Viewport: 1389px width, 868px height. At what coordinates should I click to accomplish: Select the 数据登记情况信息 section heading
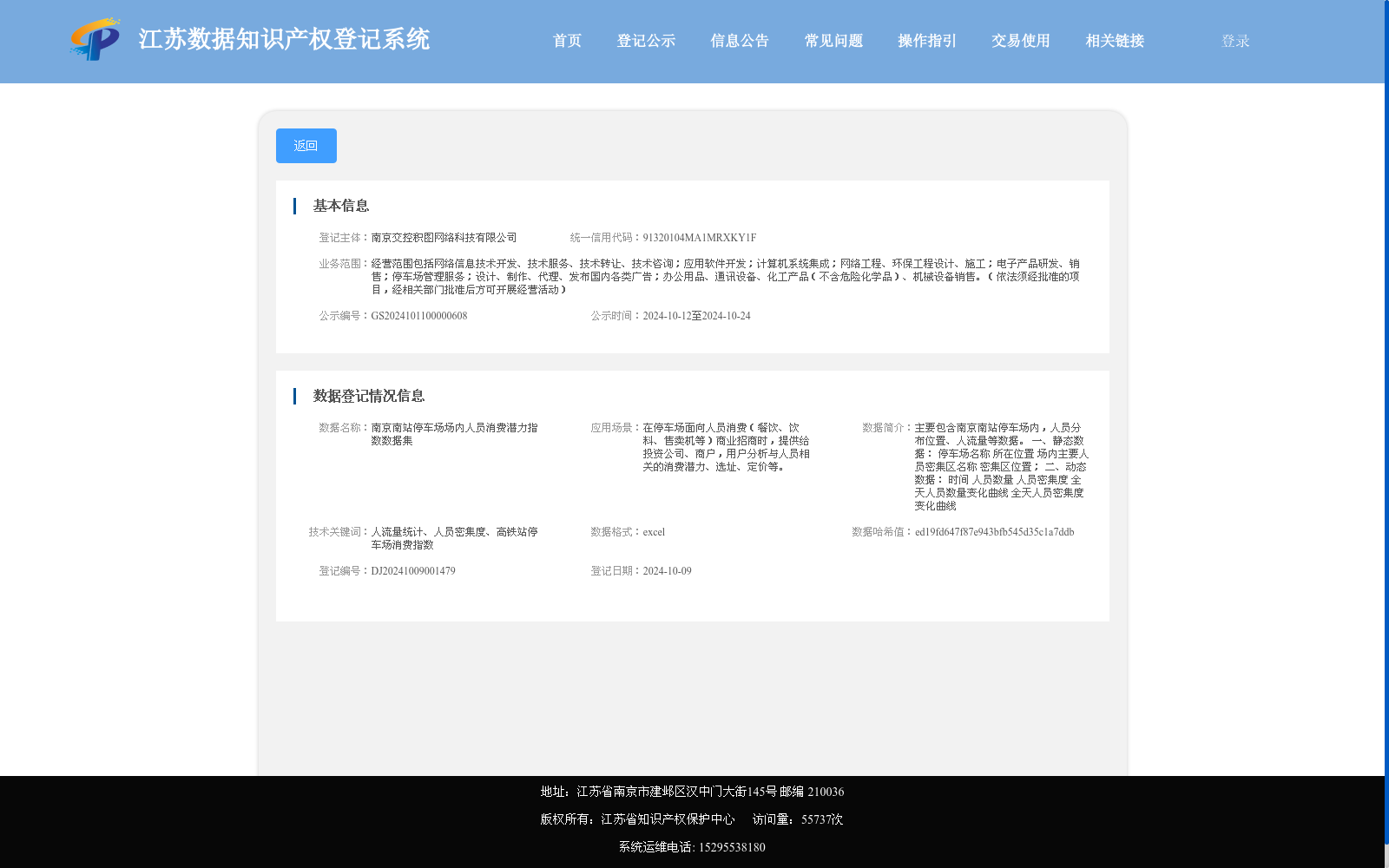369,396
